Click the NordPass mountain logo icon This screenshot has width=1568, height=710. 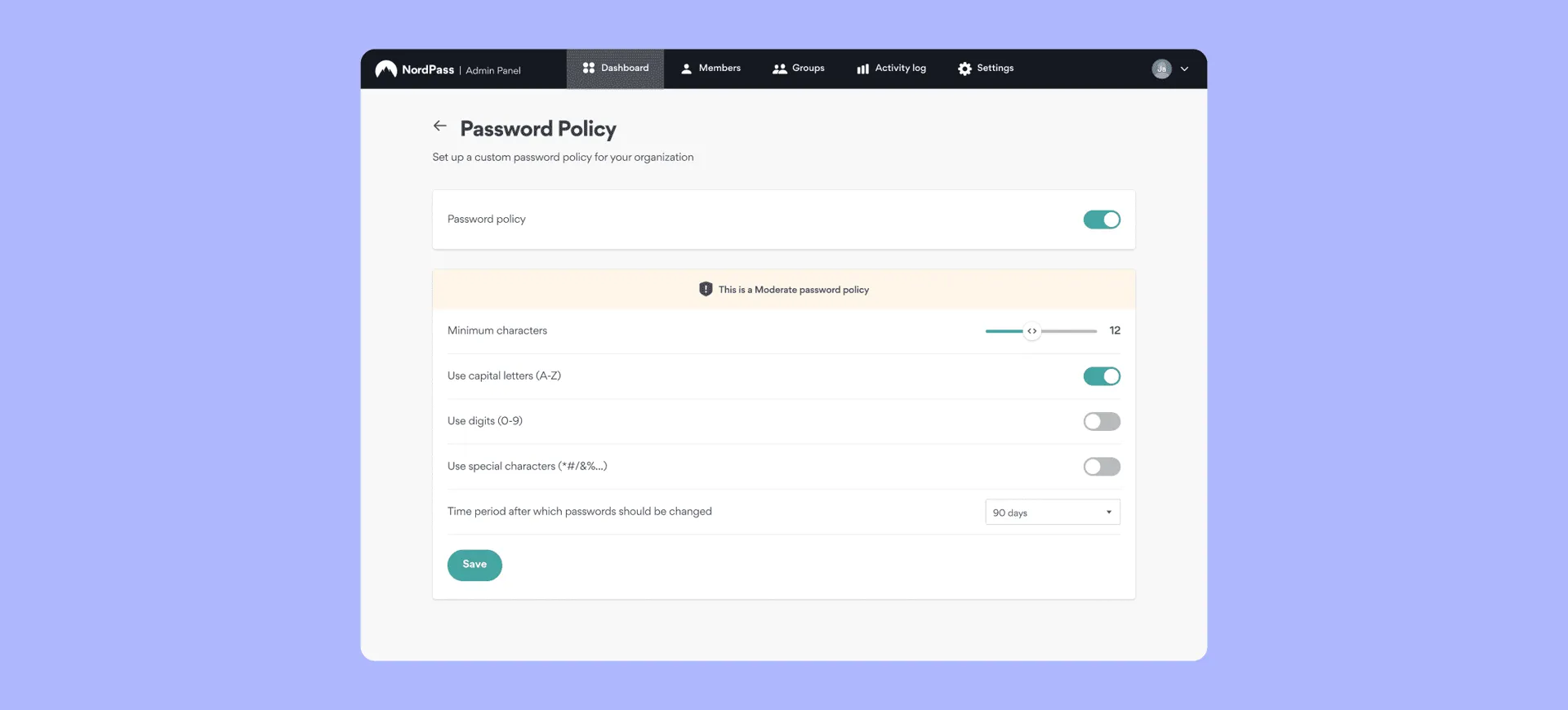click(x=386, y=69)
